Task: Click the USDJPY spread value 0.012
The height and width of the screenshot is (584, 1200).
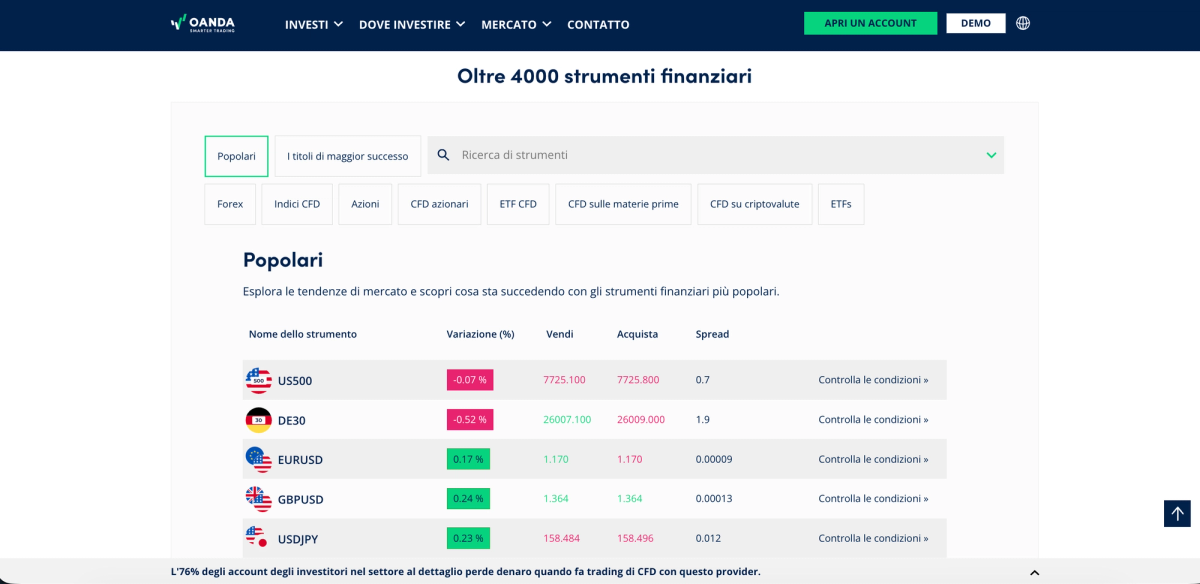Action: pyautogui.click(x=709, y=538)
